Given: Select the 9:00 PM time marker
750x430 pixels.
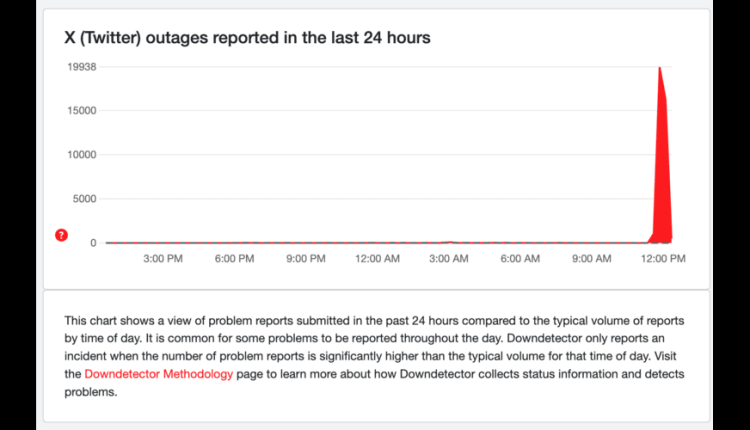Looking at the screenshot, I should [x=306, y=259].
